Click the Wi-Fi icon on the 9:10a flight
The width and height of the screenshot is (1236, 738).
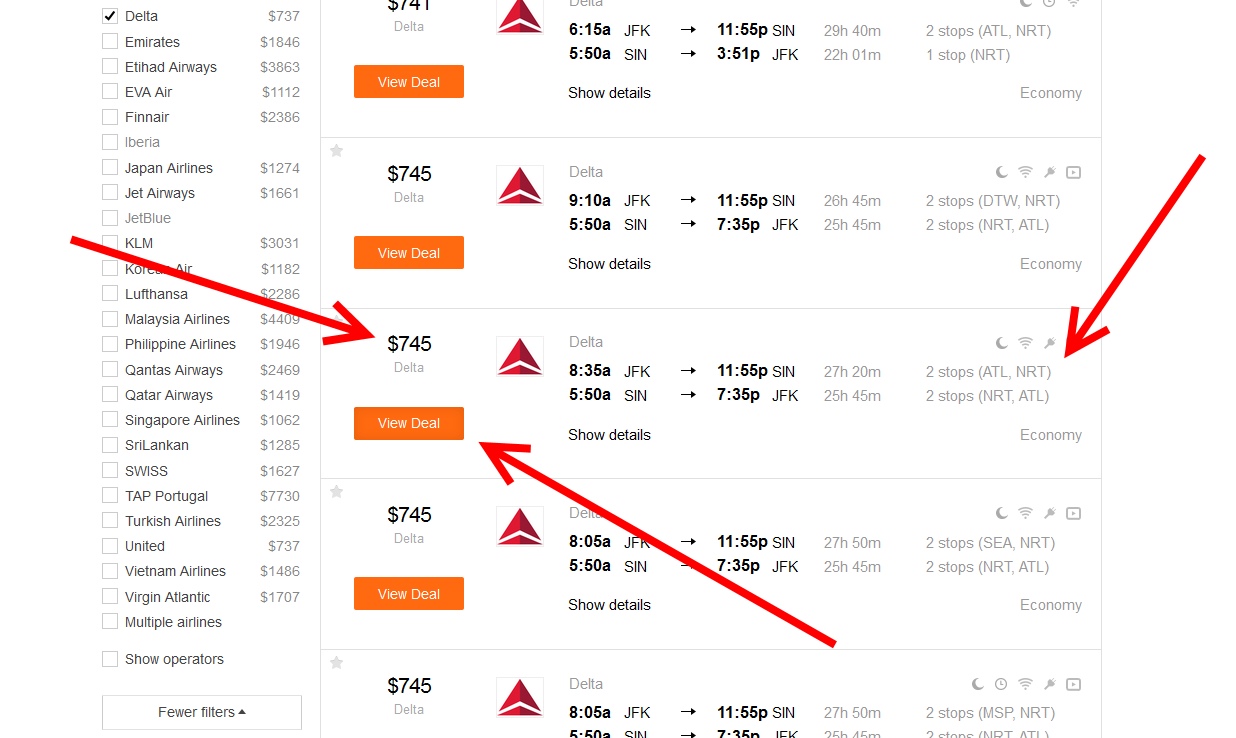coord(1025,173)
